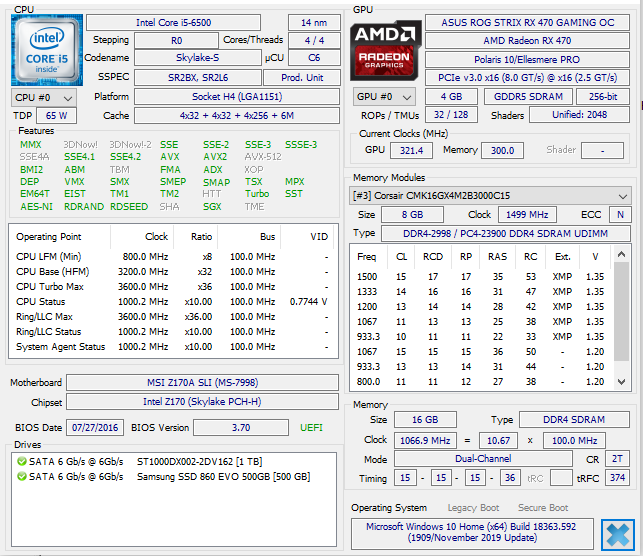Click the memory timings scrollbar up arrow
Screen dimensions: 643x556
point(621,255)
